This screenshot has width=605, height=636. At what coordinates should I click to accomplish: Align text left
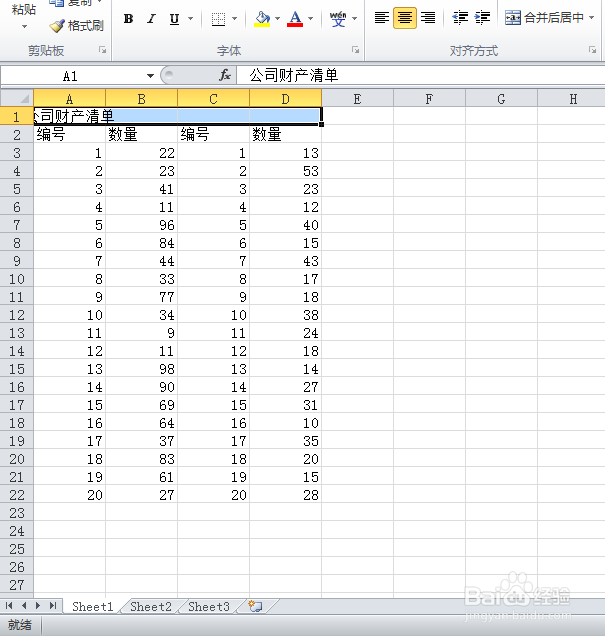tap(382, 18)
